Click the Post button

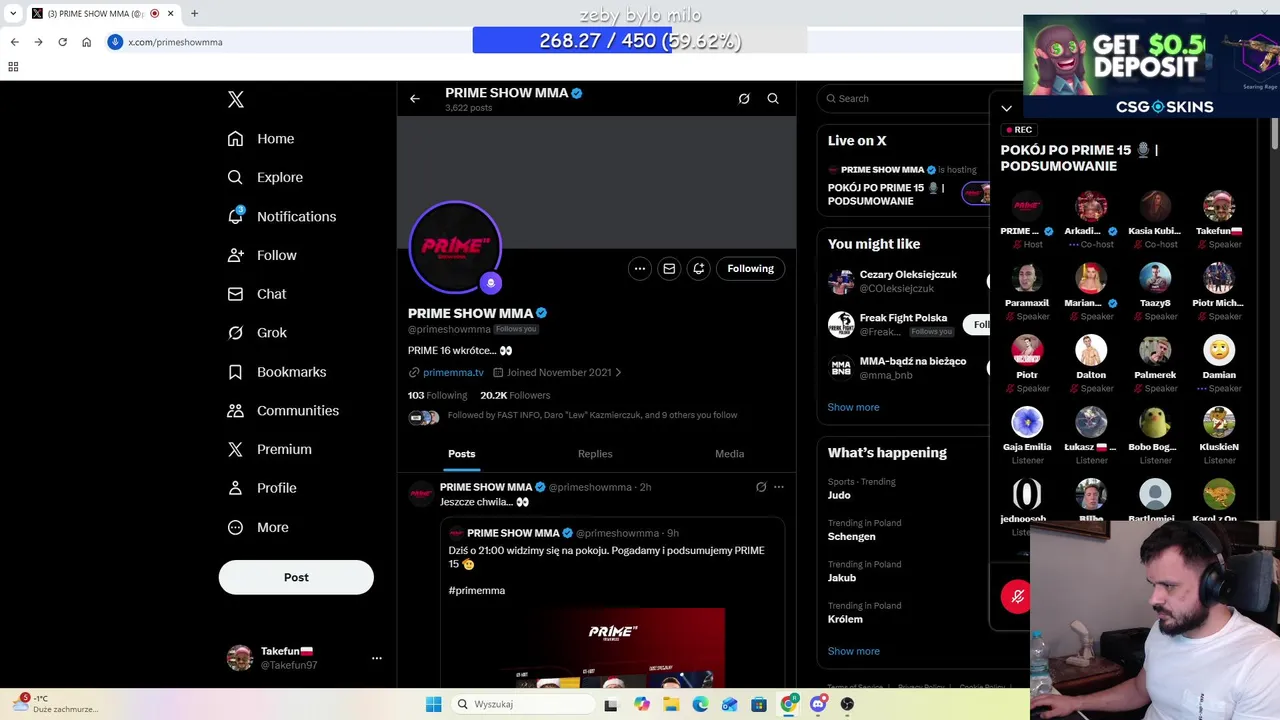pyautogui.click(x=296, y=577)
